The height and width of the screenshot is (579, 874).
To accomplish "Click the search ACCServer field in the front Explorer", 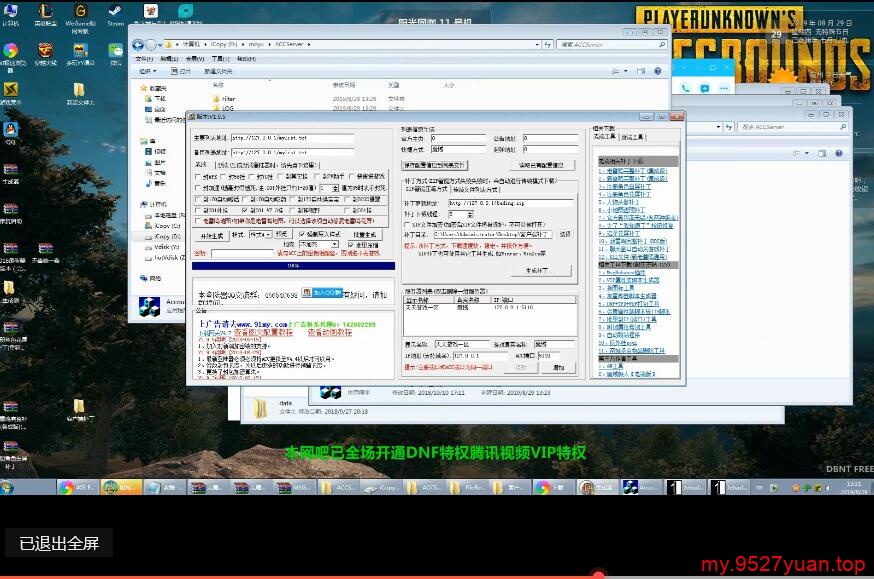I will [x=611, y=45].
